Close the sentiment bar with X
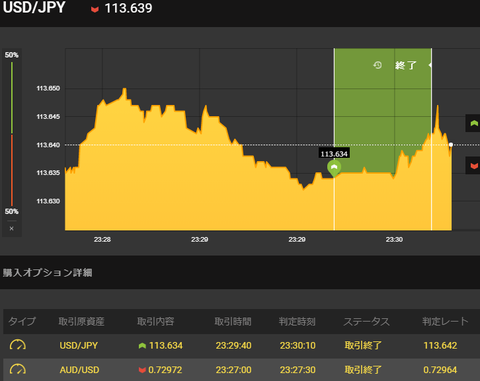 [12, 228]
